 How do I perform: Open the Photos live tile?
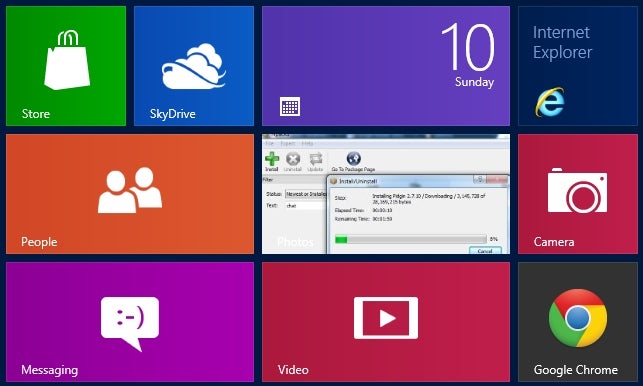pyautogui.click(x=386, y=194)
